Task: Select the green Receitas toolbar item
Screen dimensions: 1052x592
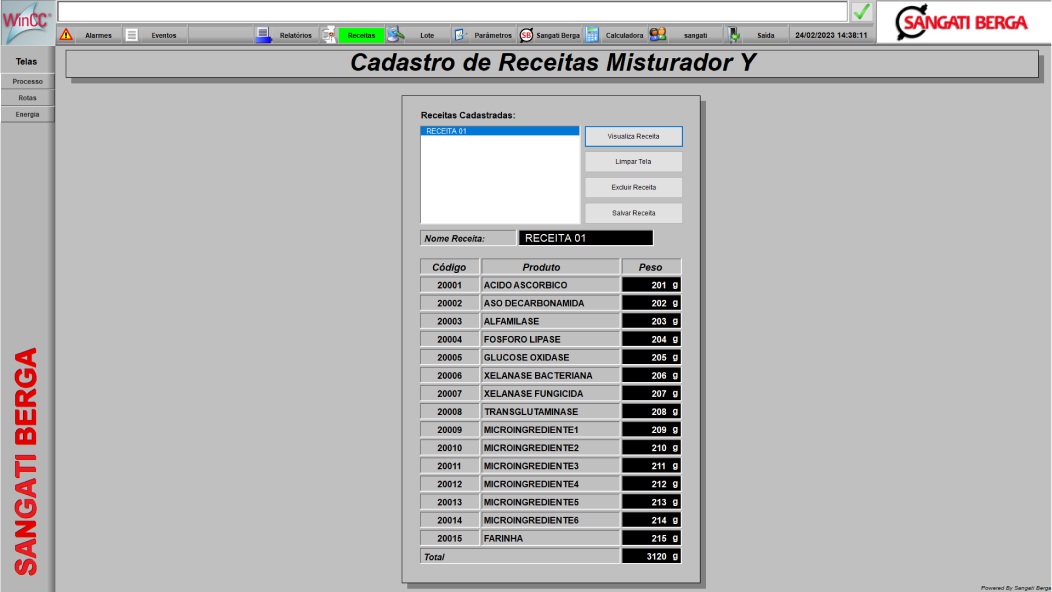Action: pyautogui.click(x=361, y=35)
